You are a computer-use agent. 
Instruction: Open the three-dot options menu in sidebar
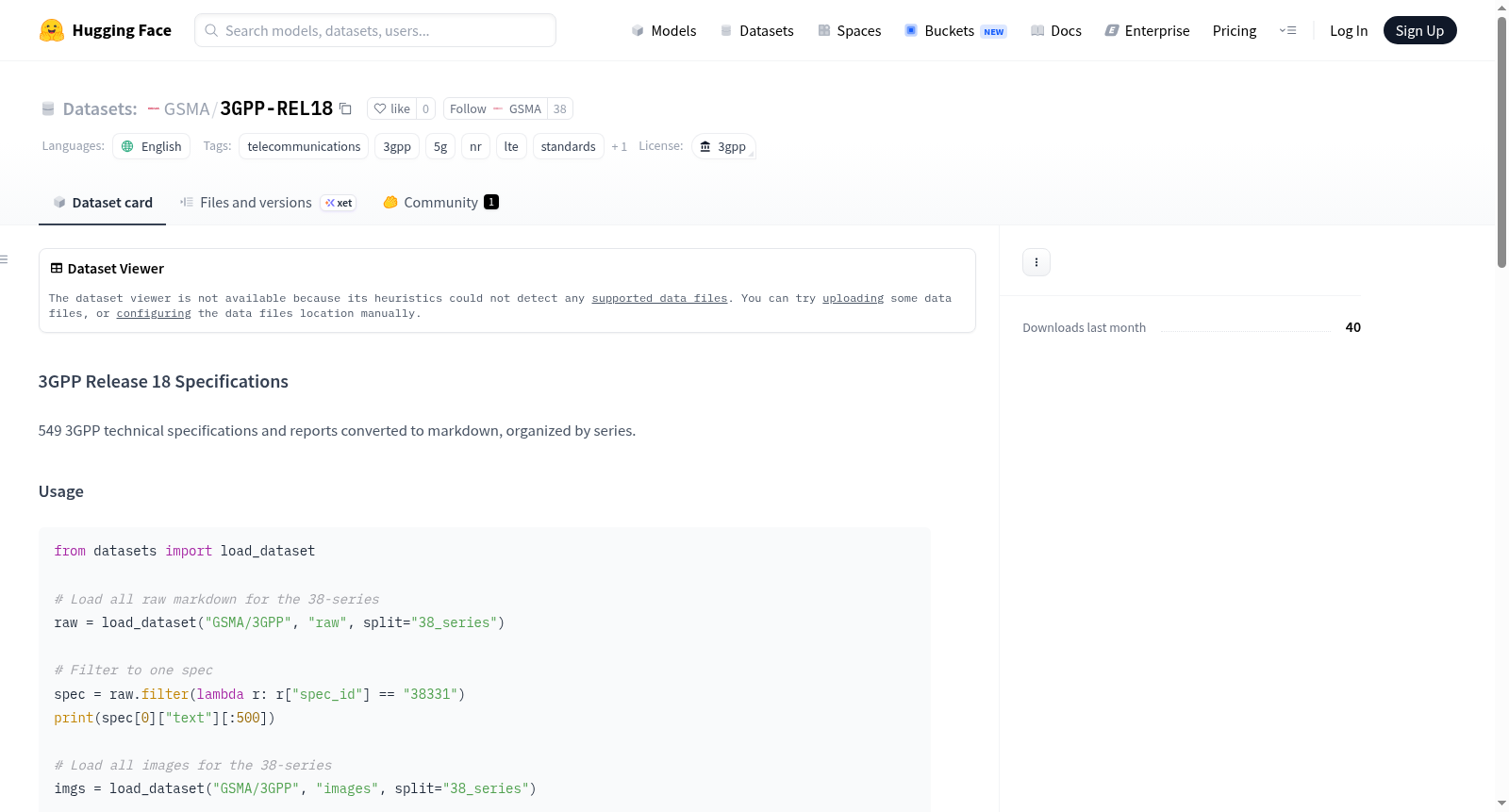[1036, 262]
